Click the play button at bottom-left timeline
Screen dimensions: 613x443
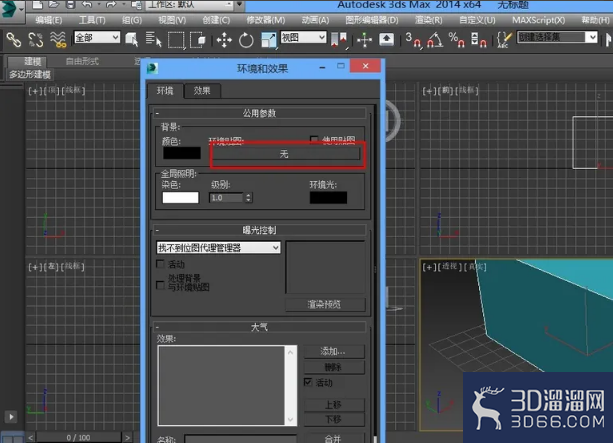tap(11, 417)
